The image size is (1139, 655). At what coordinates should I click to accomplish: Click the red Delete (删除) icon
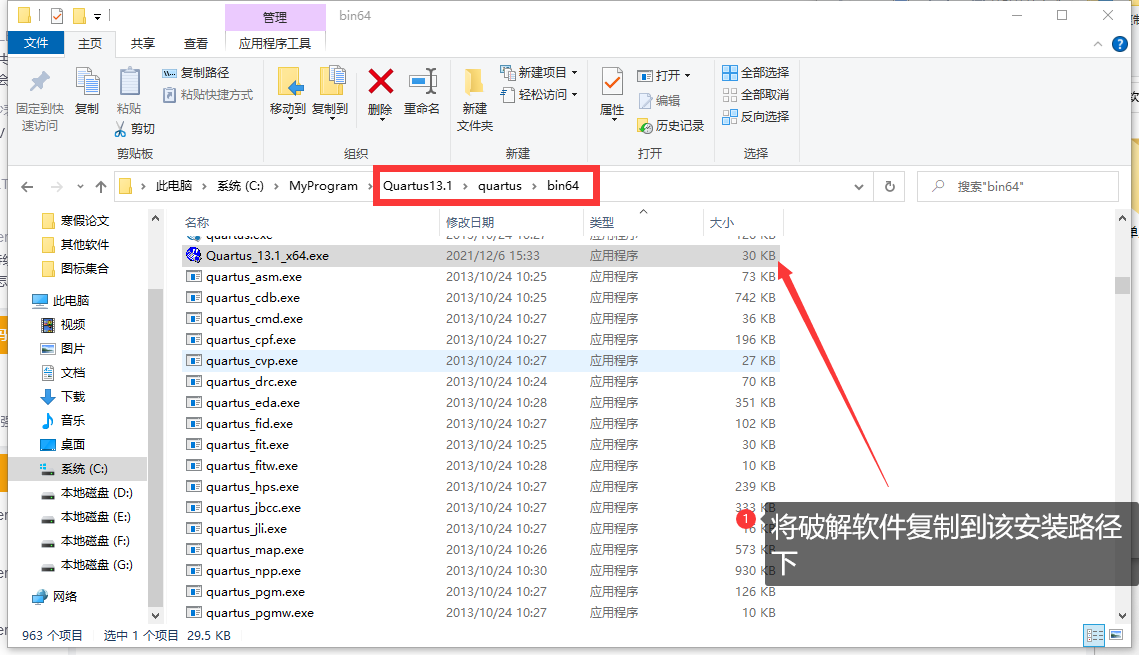[x=381, y=81]
